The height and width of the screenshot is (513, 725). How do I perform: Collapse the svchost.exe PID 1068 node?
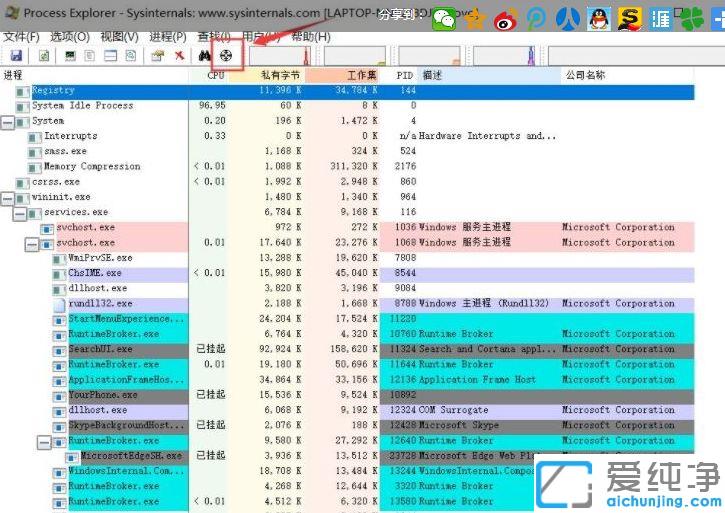click(x=31, y=245)
